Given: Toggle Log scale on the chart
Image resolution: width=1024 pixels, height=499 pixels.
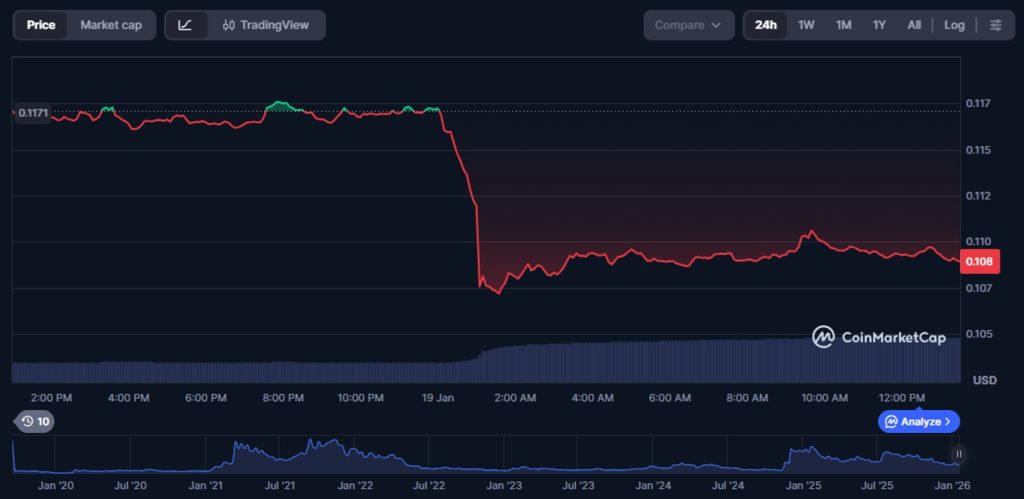Looking at the screenshot, I should pos(954,25).
